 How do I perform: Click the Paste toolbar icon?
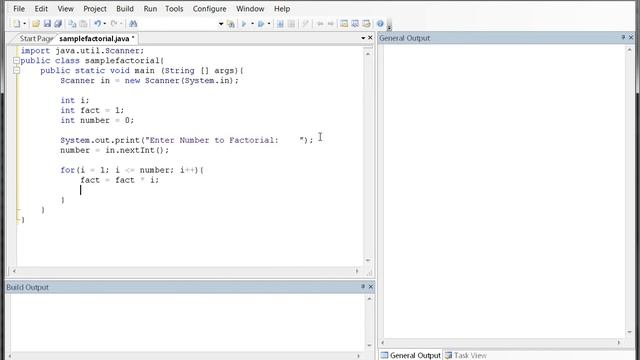point(83,24)
